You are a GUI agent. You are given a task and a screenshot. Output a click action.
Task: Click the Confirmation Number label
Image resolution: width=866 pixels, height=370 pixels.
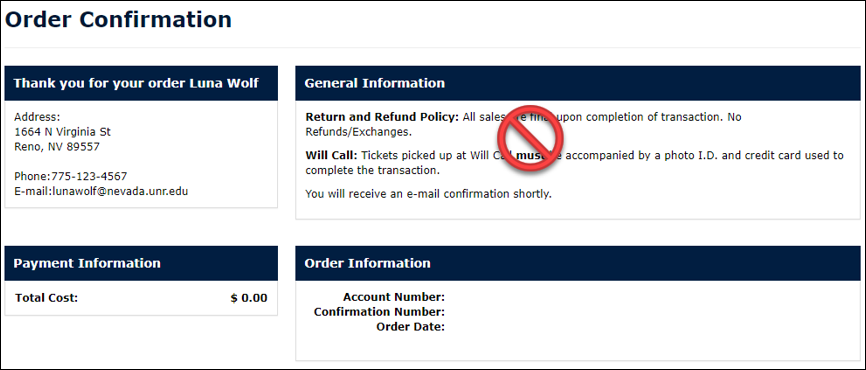379,312
